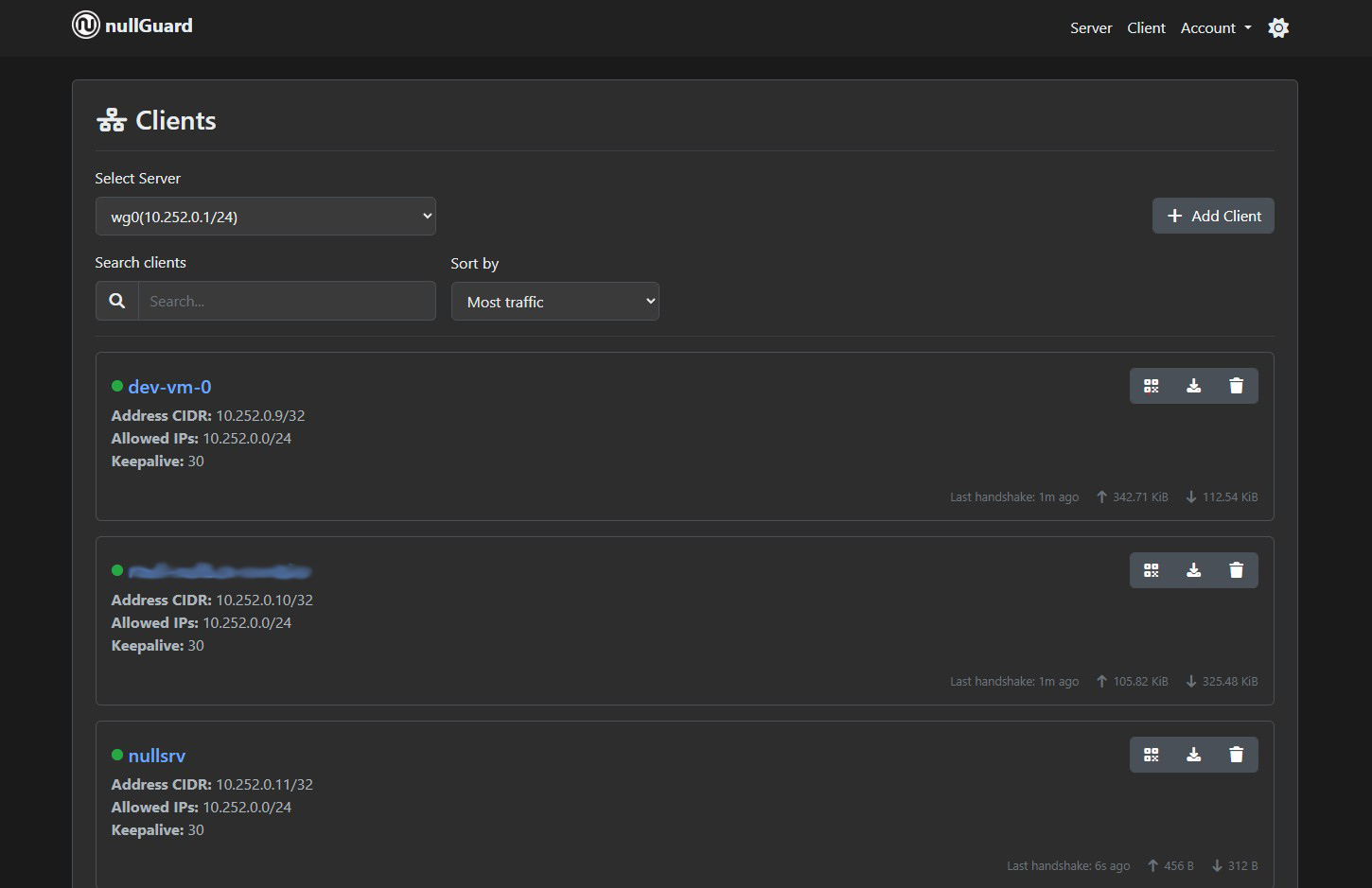Show QR code for dev-vm-0 client
The height and width of the screenshot is (888, 1372).
point(1151,386)
